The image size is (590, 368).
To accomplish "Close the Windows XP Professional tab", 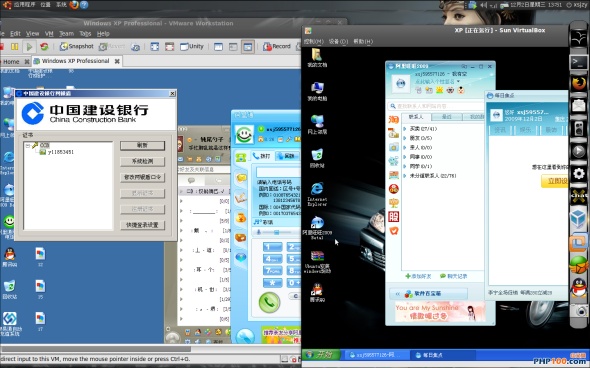I will point(117,61).
